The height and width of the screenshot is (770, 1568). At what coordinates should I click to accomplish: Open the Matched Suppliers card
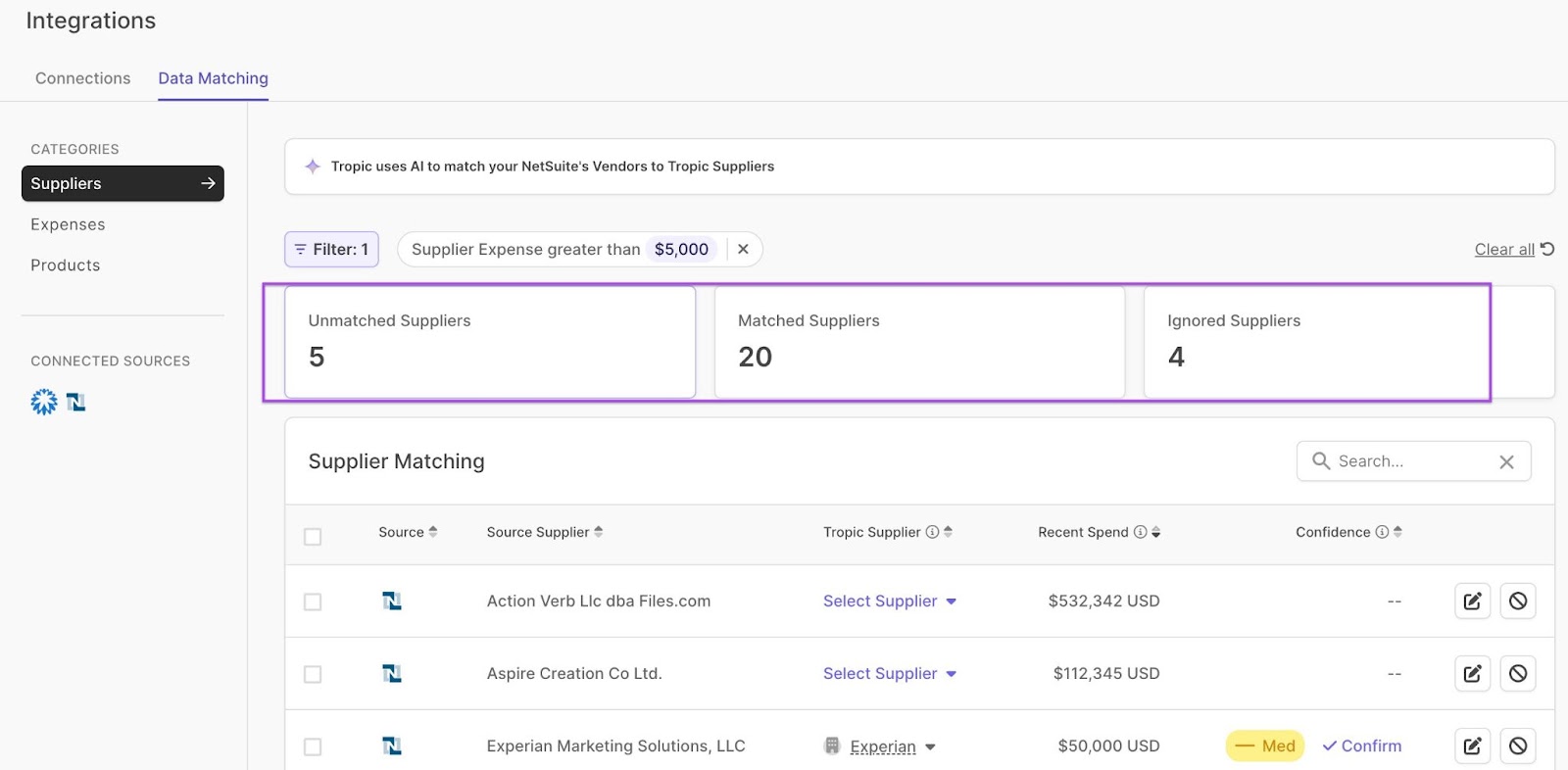pos(919,342)
